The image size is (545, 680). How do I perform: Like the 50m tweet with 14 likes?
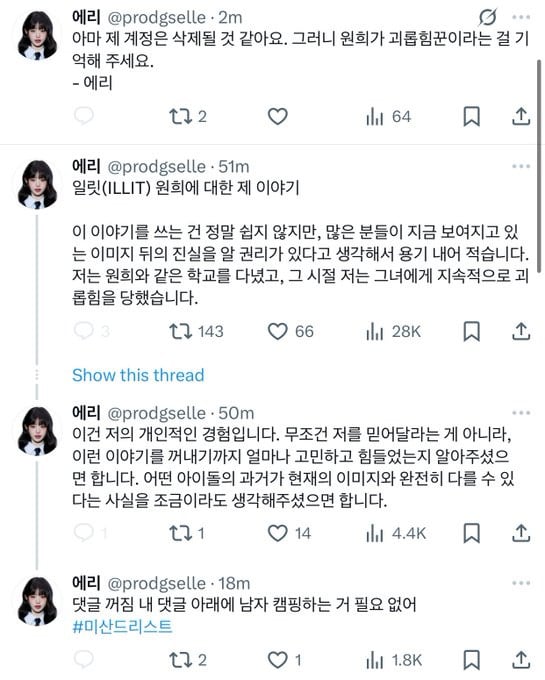pos(277,533)
